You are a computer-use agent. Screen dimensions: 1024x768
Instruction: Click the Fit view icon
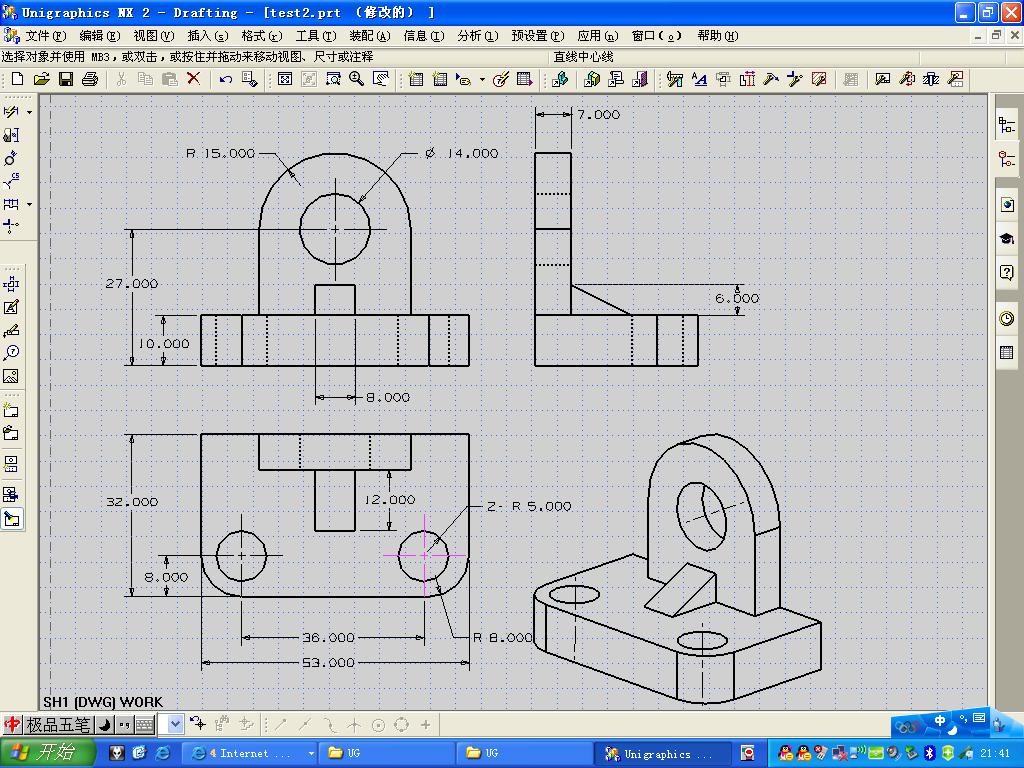(285, 79)
